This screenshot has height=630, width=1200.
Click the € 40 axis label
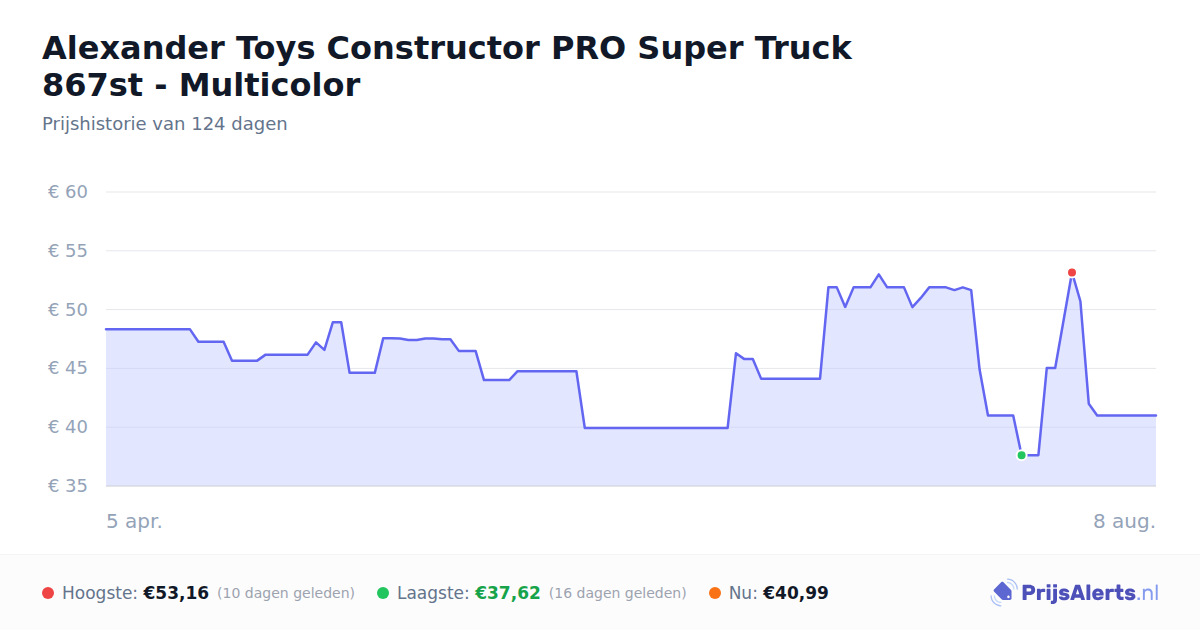click(x=68, y=427)
